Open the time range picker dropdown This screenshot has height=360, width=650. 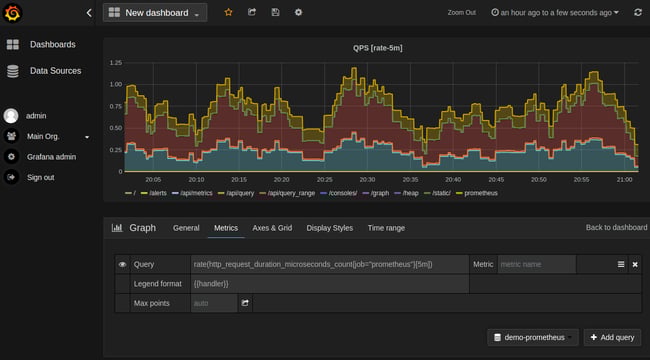[555, 13]
